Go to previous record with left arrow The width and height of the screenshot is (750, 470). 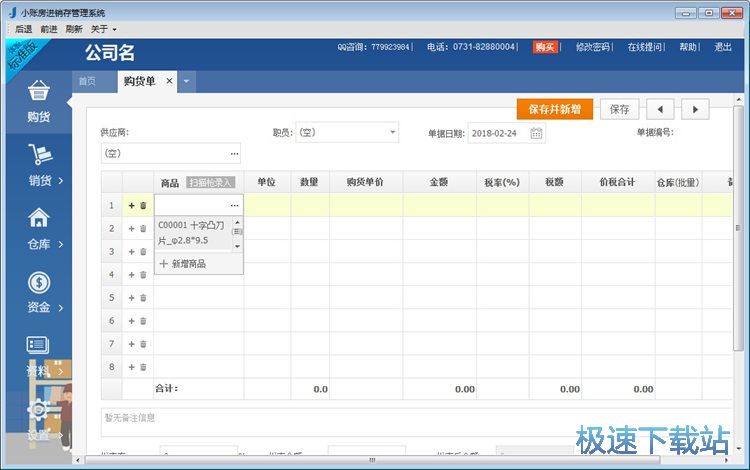(660, 109)
